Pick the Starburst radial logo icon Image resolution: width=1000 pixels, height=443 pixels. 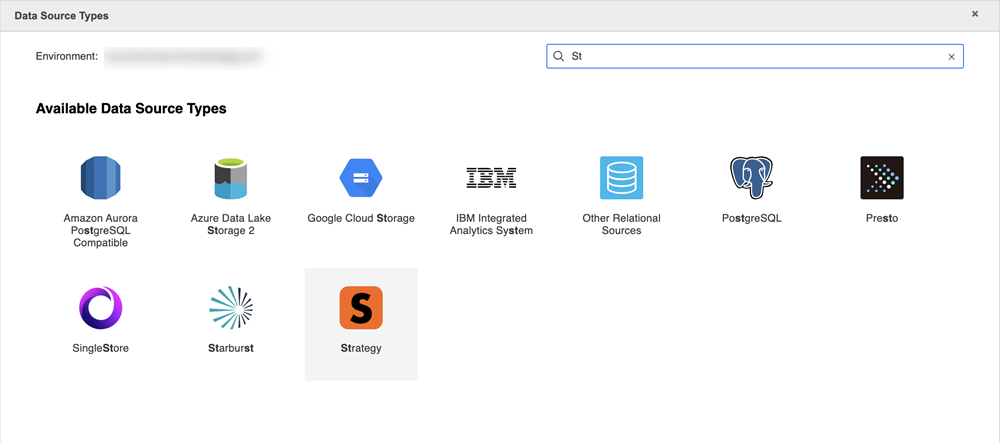(231, 308)
